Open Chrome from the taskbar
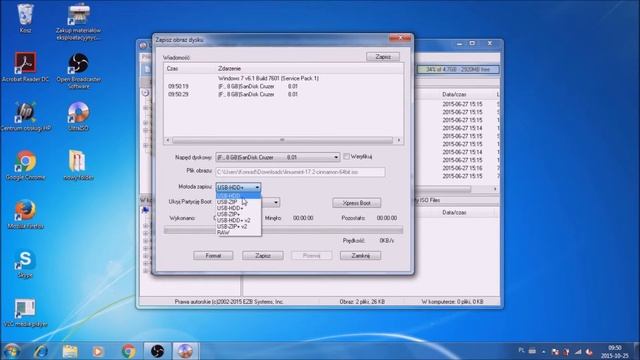Image resolution: width=640 pixels, height=360 pixels. click(128, 351)
